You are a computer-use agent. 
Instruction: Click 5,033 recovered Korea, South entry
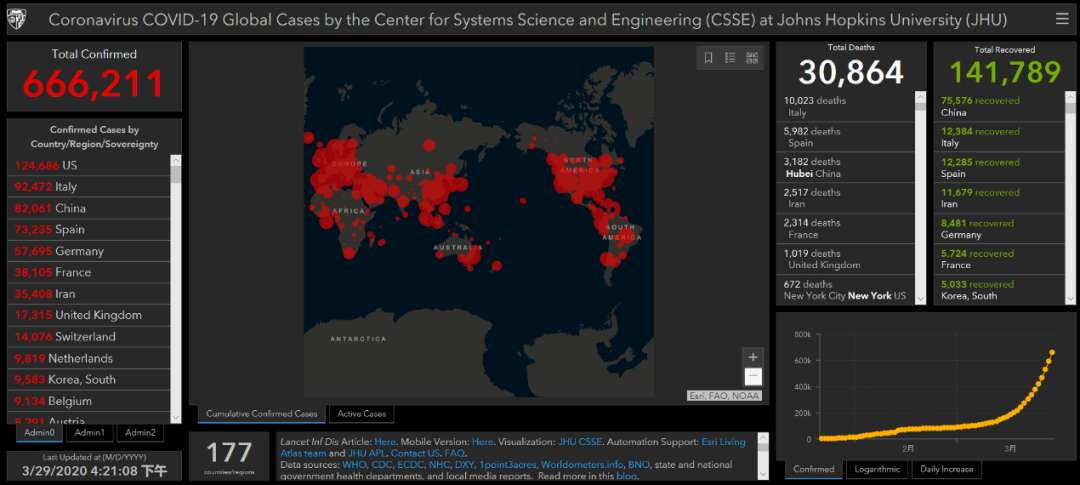point(999,289)
